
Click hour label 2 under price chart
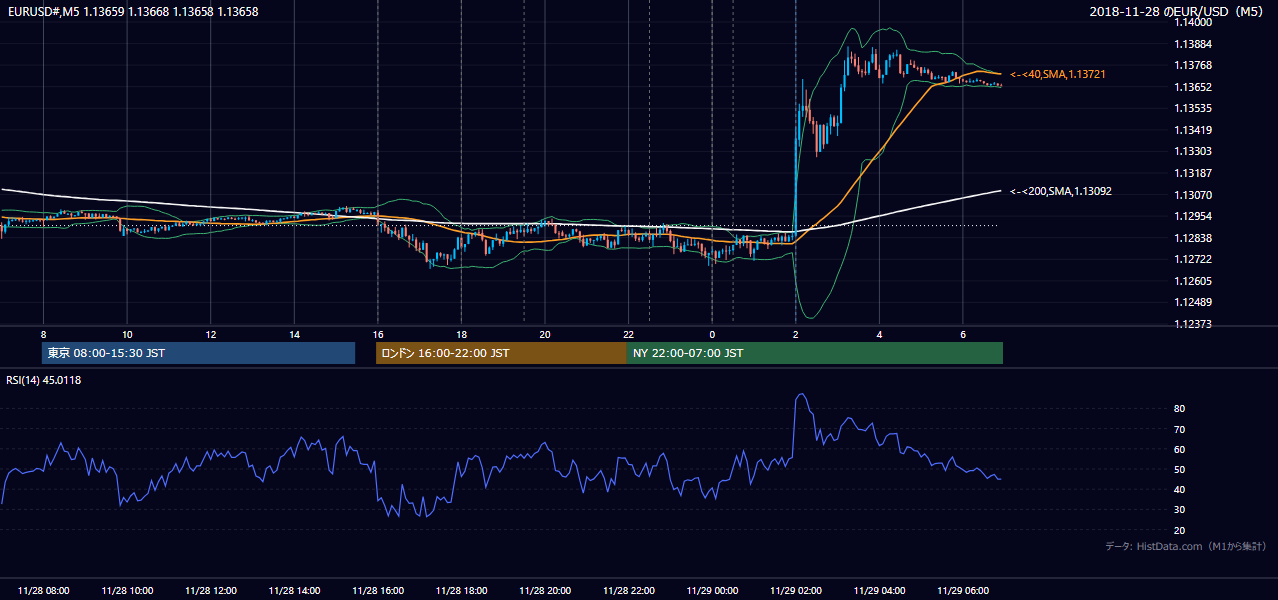pos(795,334)
